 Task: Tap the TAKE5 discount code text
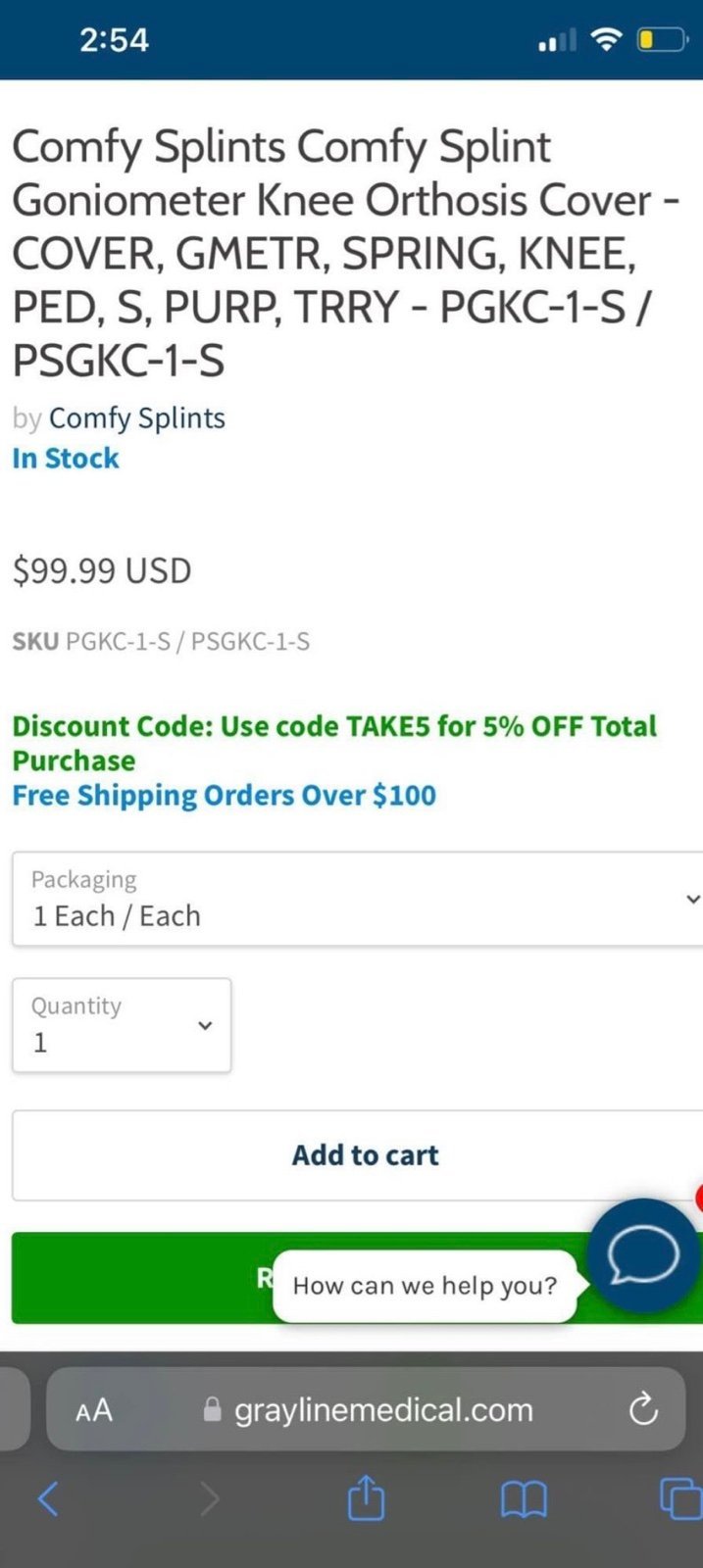pyautogui.click(x=387, y=726)
